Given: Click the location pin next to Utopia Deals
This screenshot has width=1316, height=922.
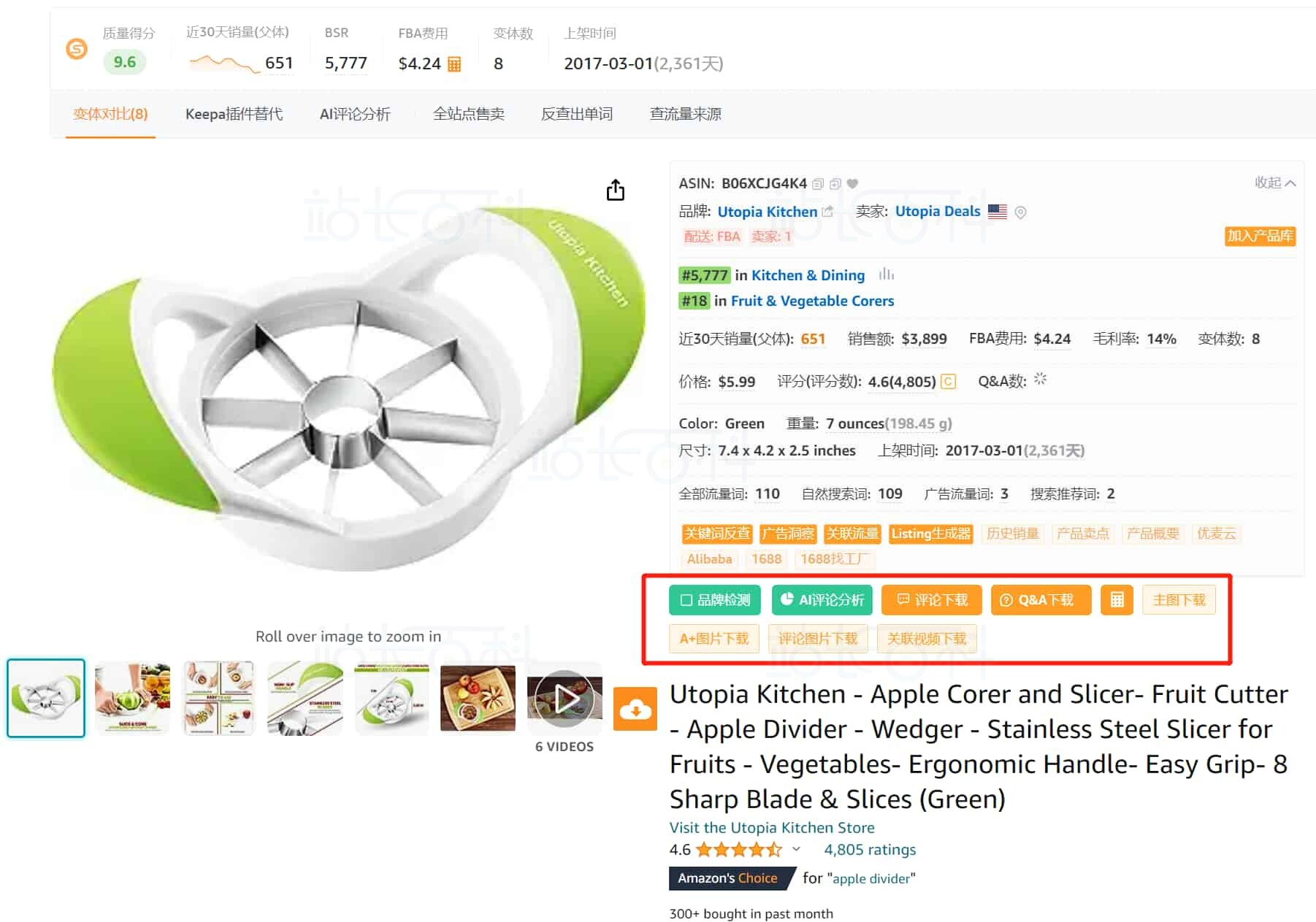Looking at the screenshot, I should pyautogui.click(x=1020, y=212).
